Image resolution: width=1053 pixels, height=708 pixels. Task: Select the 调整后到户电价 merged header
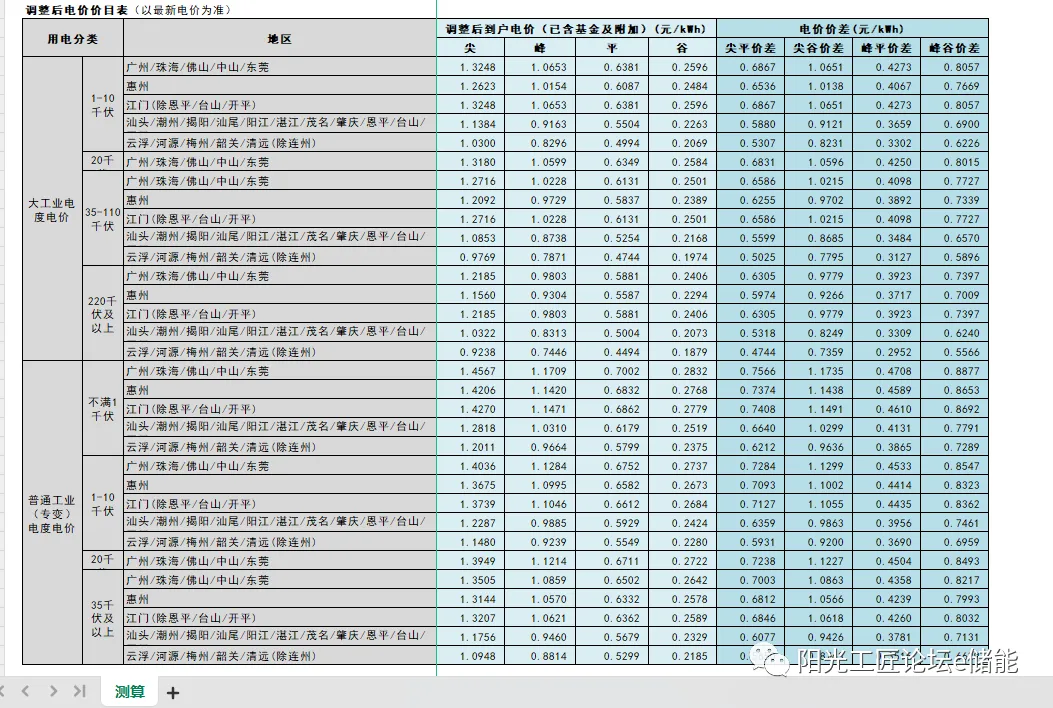pos(576,29)
